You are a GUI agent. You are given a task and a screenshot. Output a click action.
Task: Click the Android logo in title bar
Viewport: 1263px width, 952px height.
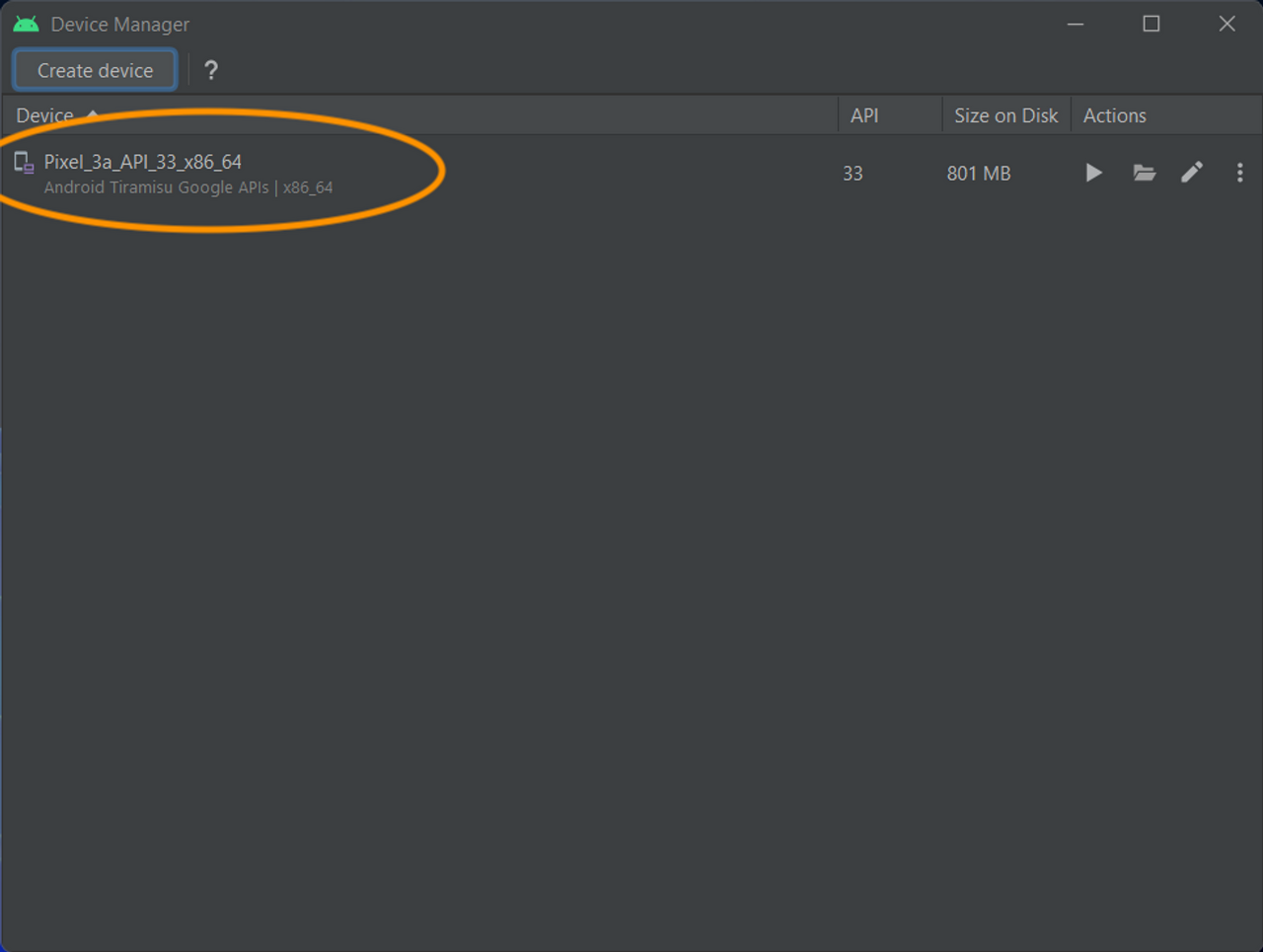(27, 24)
